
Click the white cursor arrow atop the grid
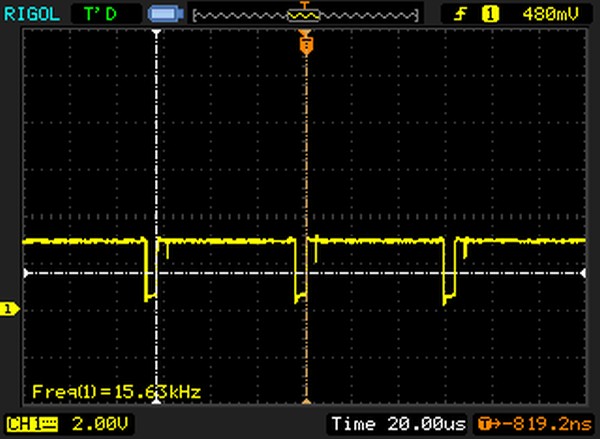point(156,34)
